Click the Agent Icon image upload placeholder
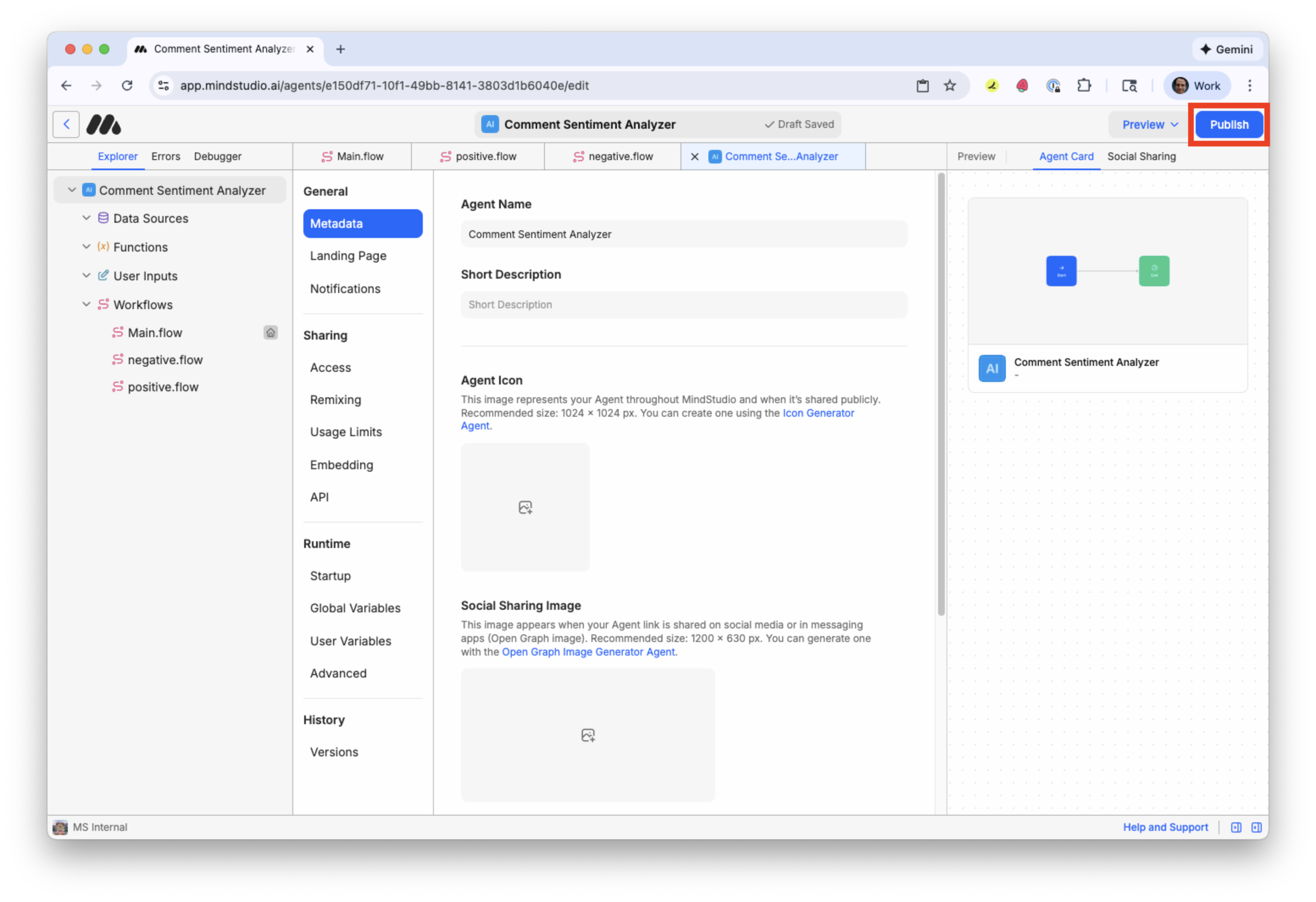Viewport: 1316px width, 902px height. pos(525,506)
